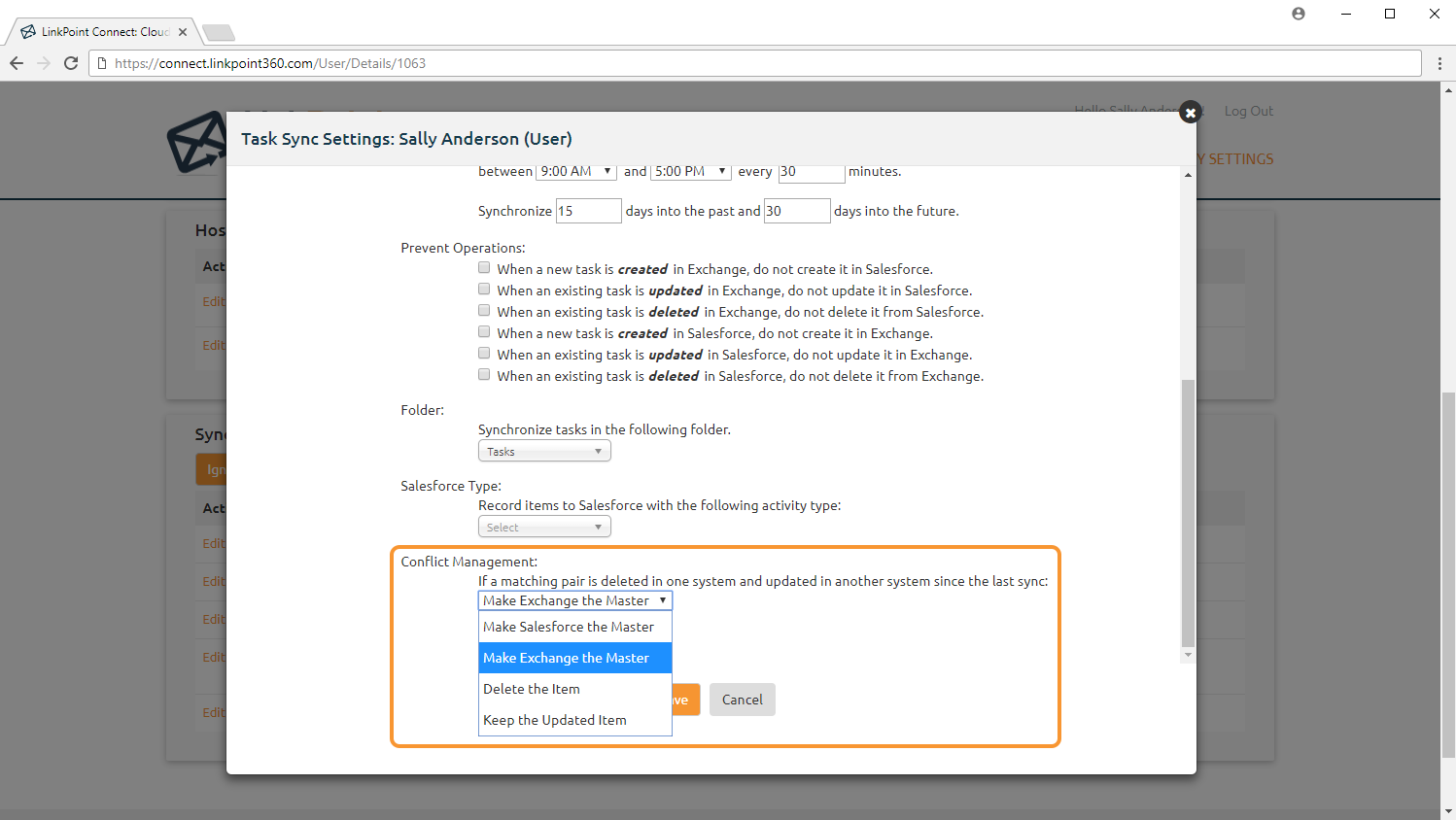Click the 'Folder:' label
Screen dimensions: 1456x820
[x=422, y=410]
